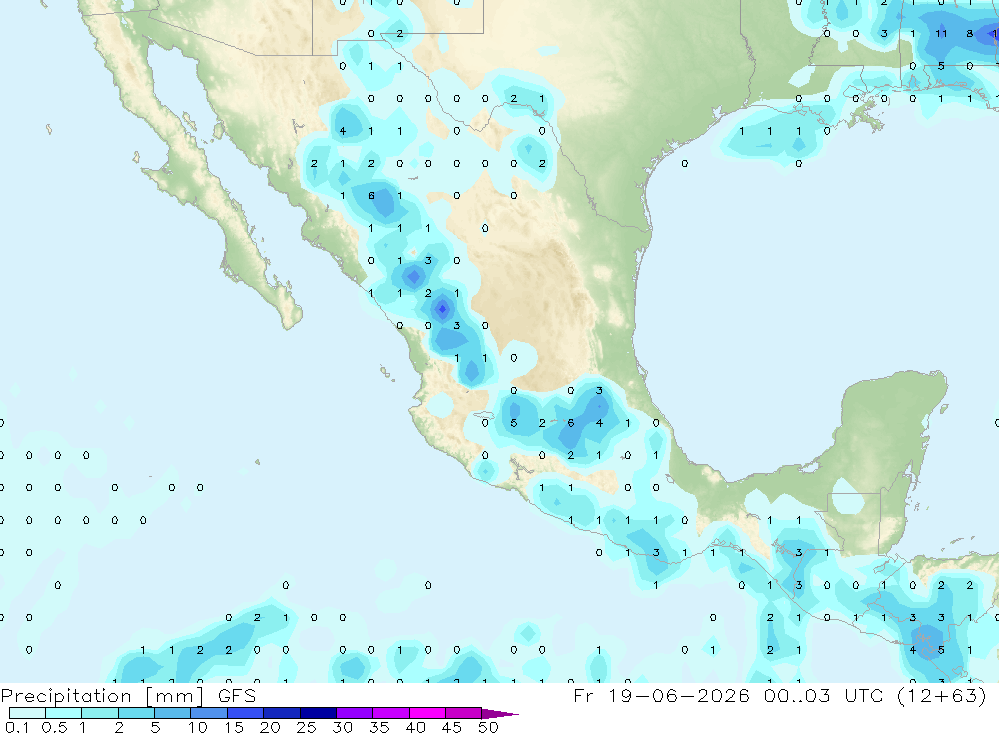Click the '25' legend scale label
The image size is (1000, 733).
tap(306, 727)
